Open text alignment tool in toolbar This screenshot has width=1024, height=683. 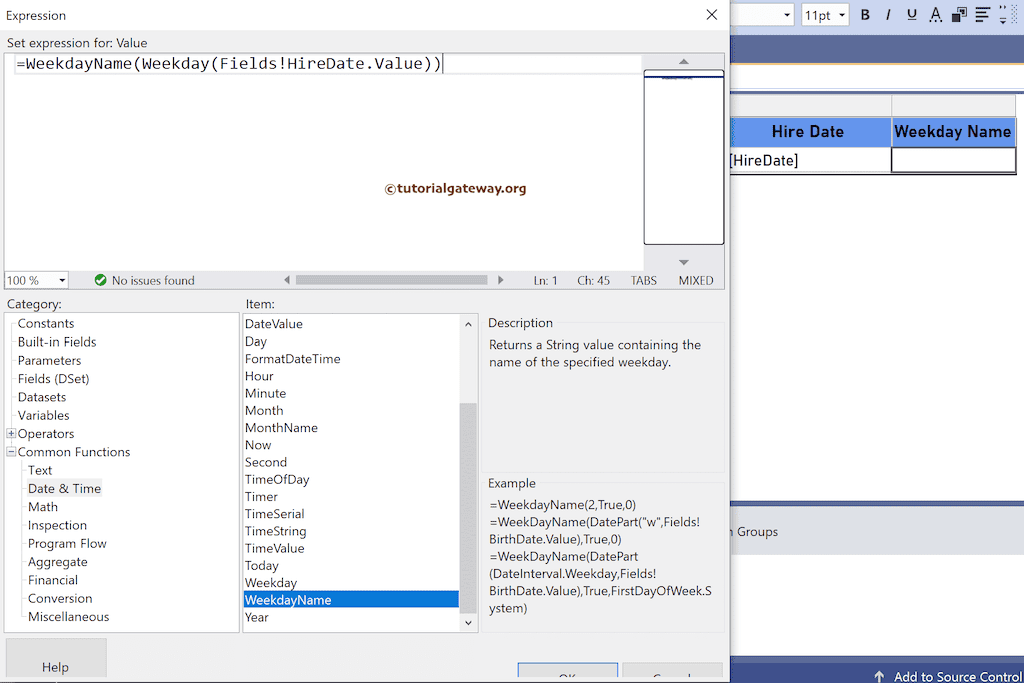pos(982,14)
